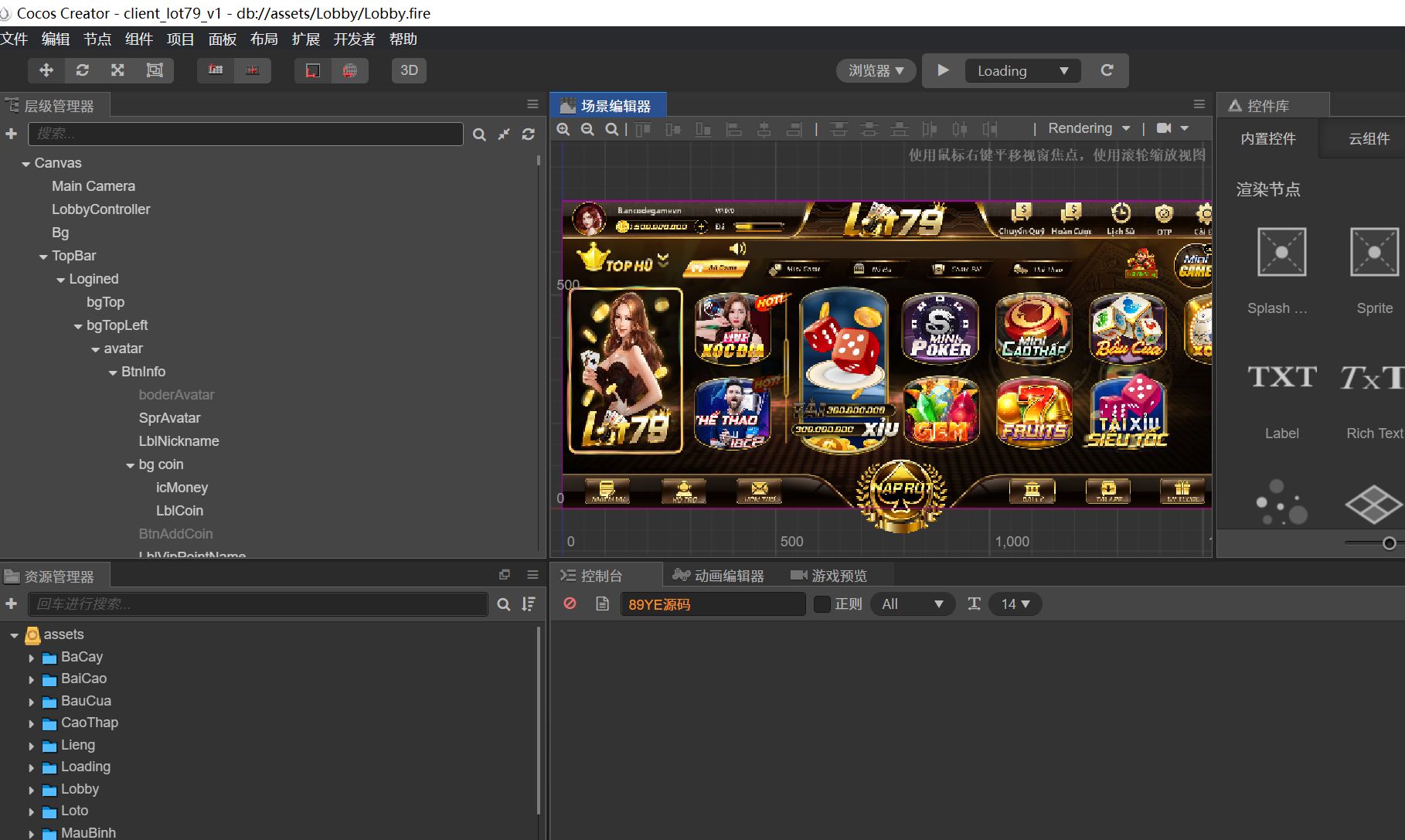1405x840 pixels.
Task: Select the rect transform tool
Action: pyautogui.click(x=155, y=70)
